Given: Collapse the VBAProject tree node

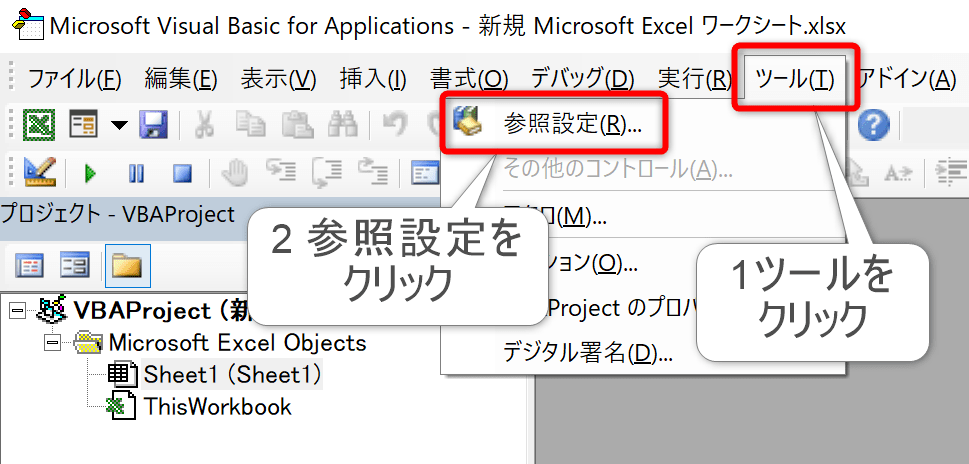Looking at the screenshot, I should tap(15, 310).
